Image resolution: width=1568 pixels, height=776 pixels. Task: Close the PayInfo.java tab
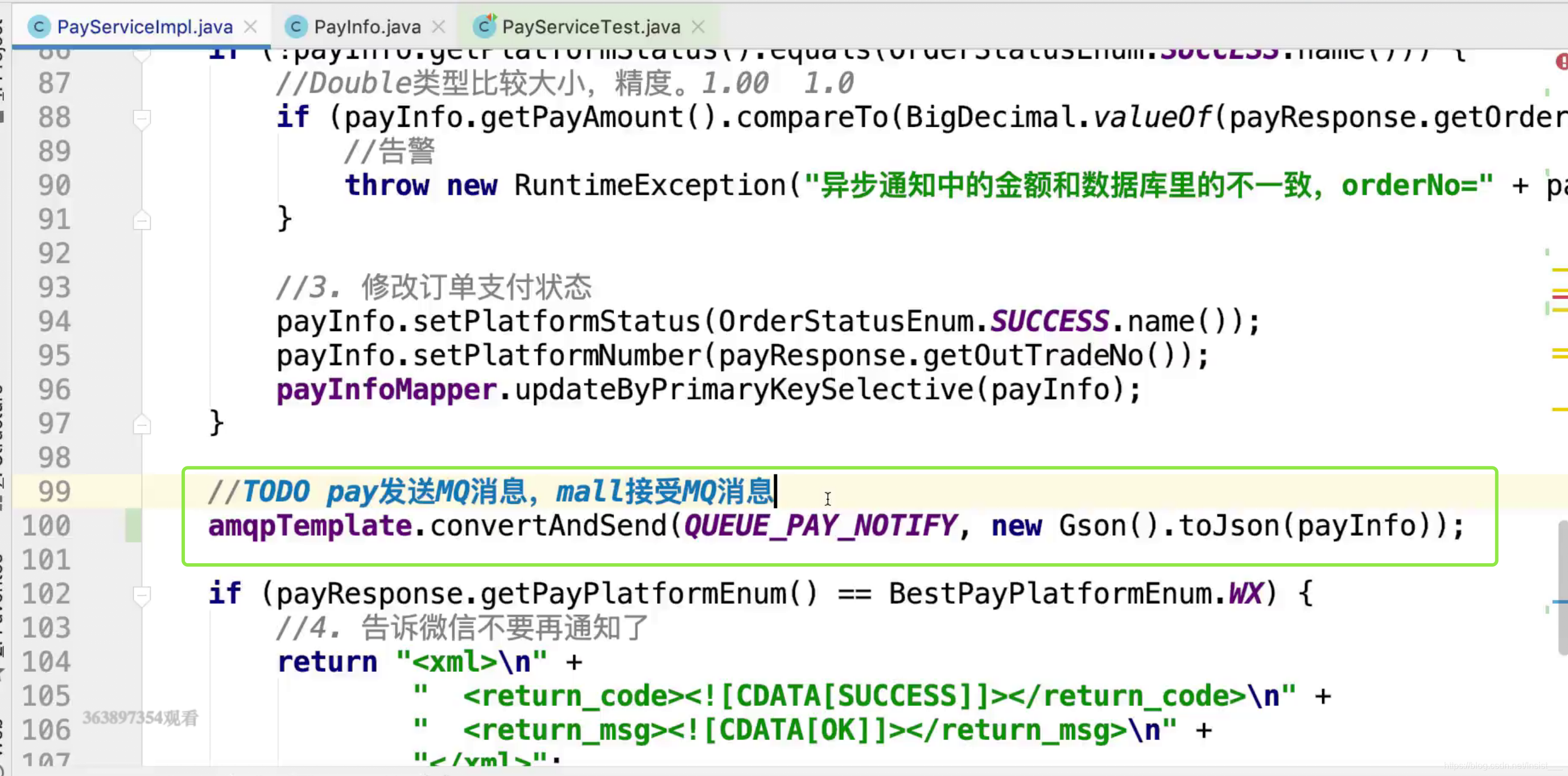point(438,27)
